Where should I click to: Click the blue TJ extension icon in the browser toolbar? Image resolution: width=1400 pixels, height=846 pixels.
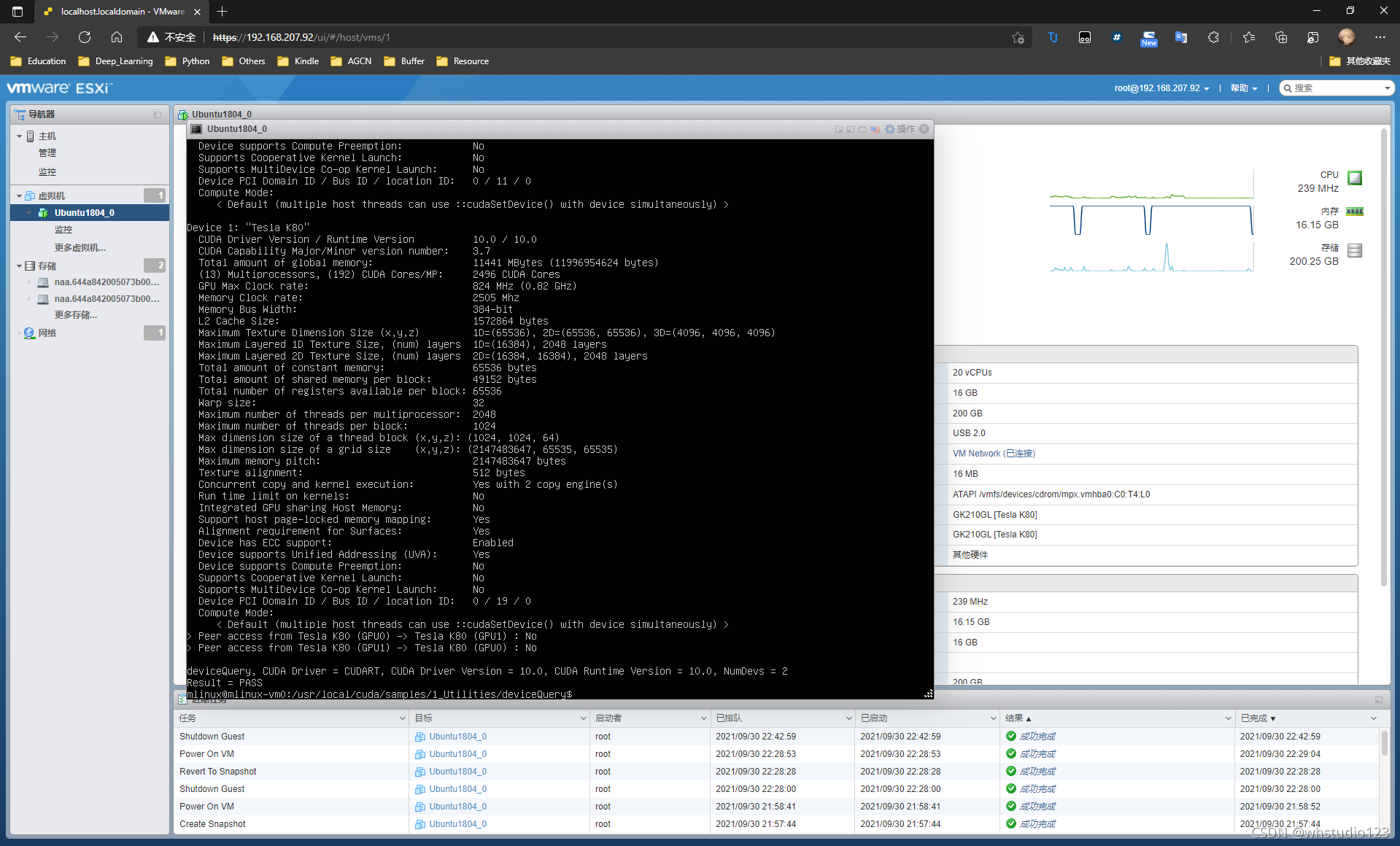point(1053,37)
